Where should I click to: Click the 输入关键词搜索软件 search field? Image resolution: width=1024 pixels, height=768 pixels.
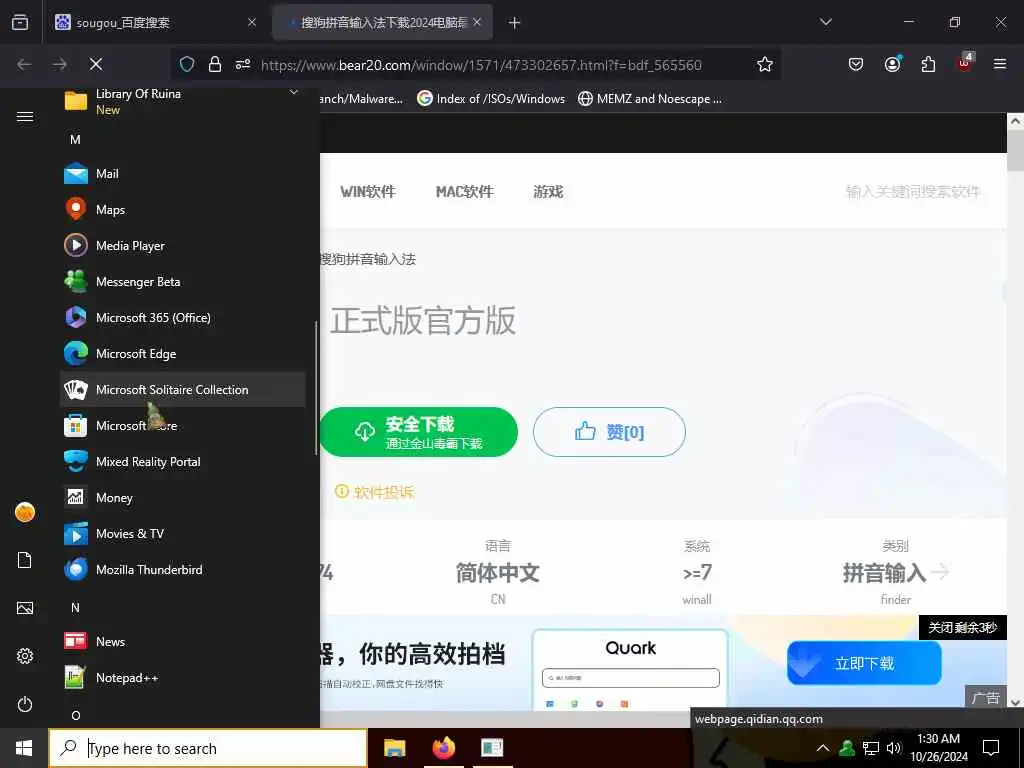coord(913,191)
